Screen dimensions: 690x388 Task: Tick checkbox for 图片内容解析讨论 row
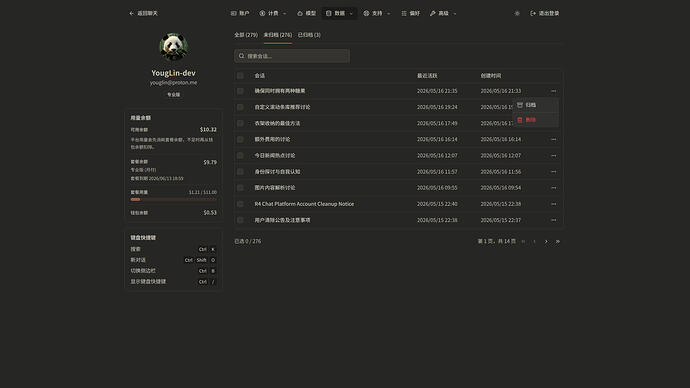[x=240, y=188]
